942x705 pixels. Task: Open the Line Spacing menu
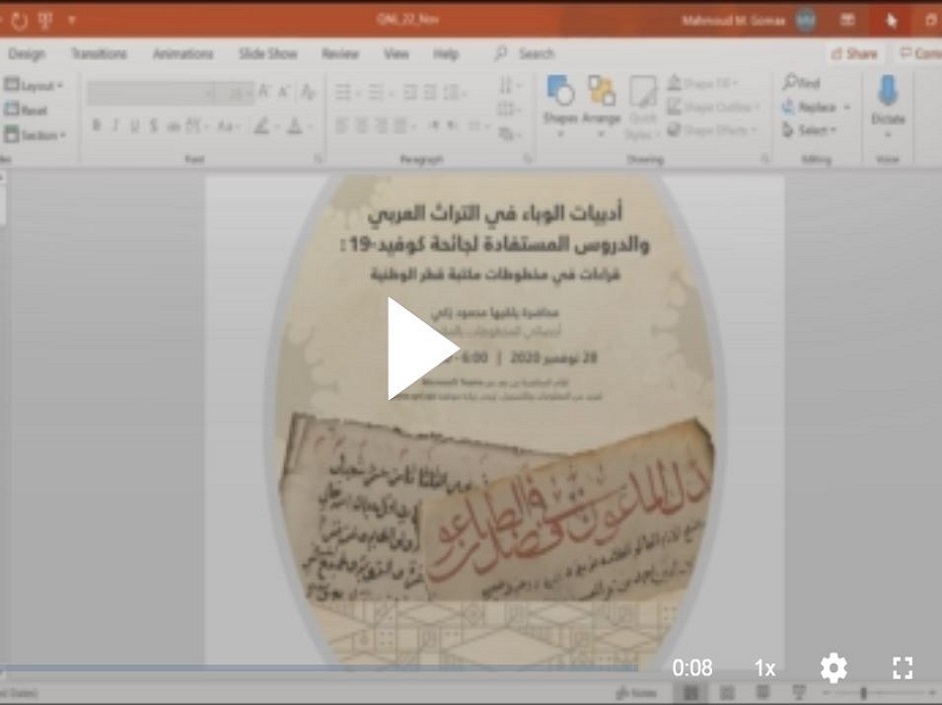point(455,92)
